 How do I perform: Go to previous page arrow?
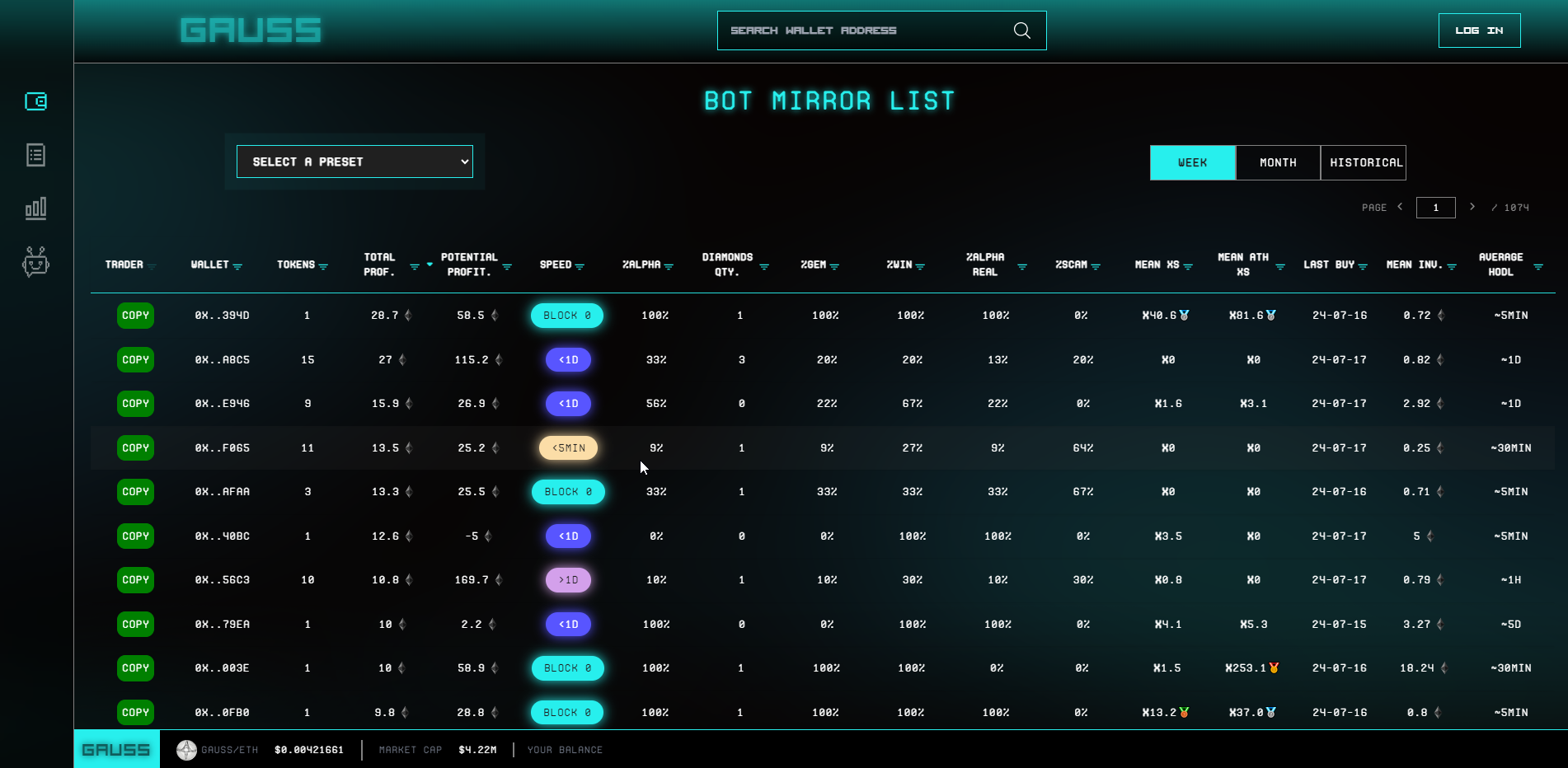(x=1400, y=207)
